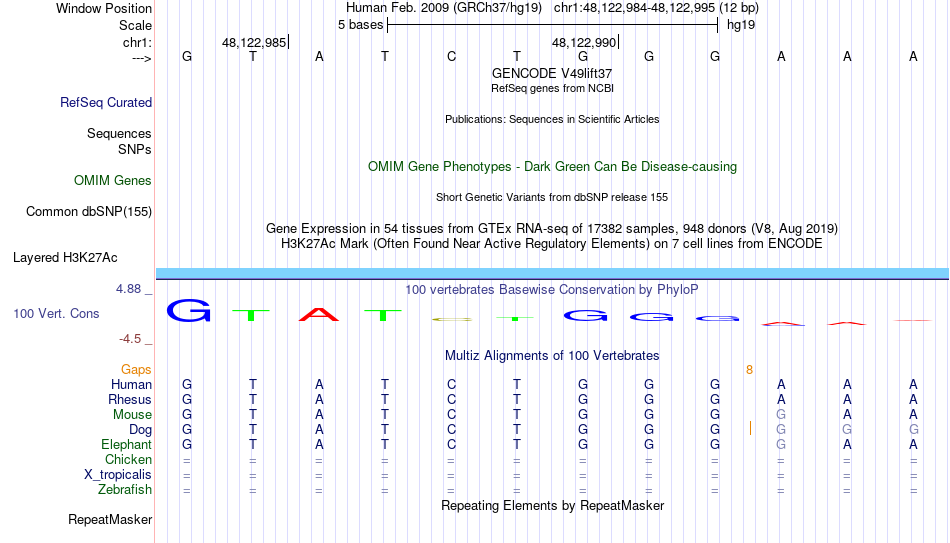
Task: Click the Window Position label
Action: coord(104,8)
